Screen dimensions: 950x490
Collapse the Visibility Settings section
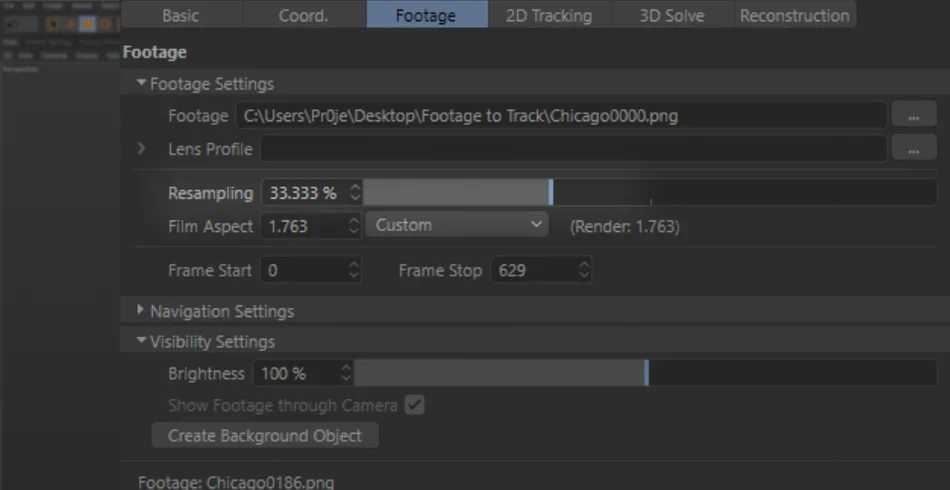point(141,341)
